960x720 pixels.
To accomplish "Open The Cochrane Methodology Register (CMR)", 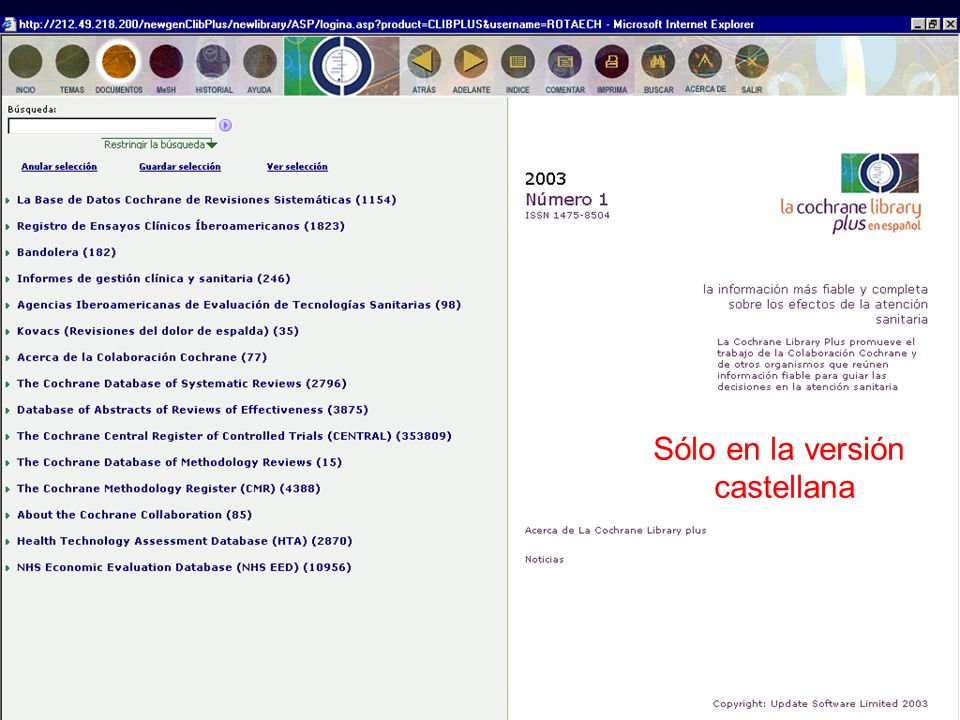I will tap(168, 489).
